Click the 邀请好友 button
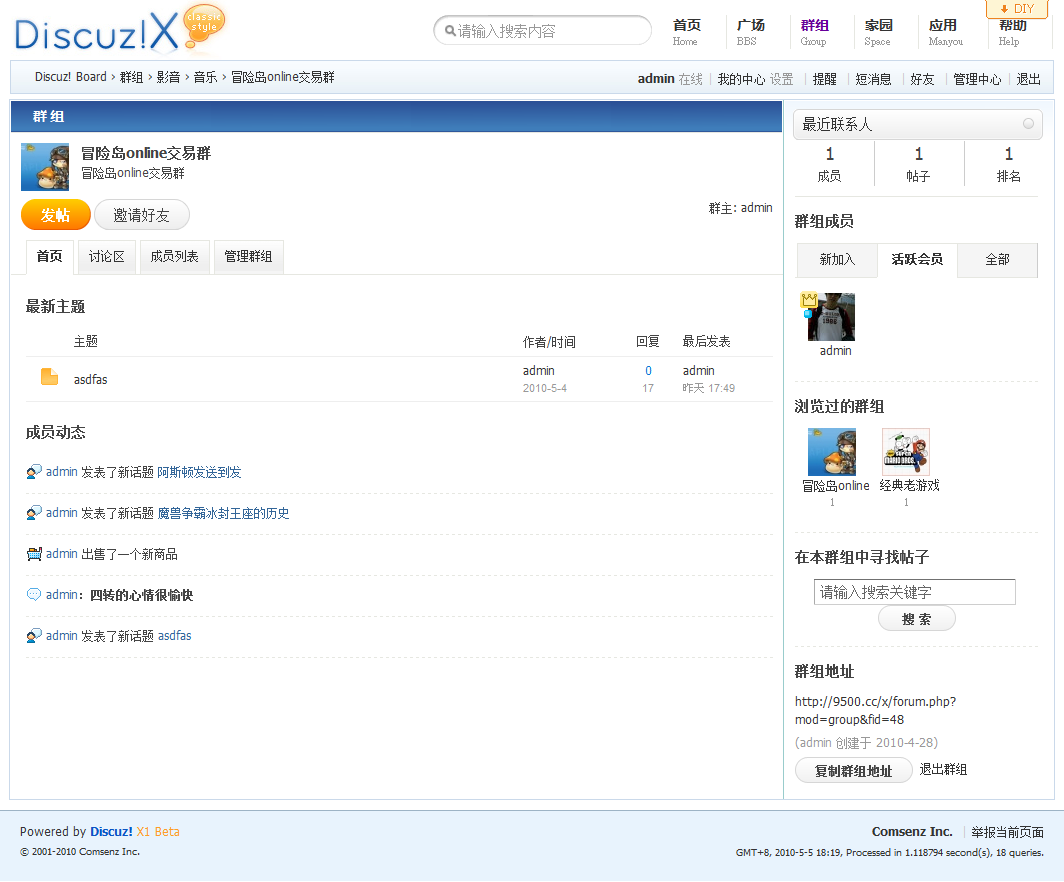 (141, 215)
